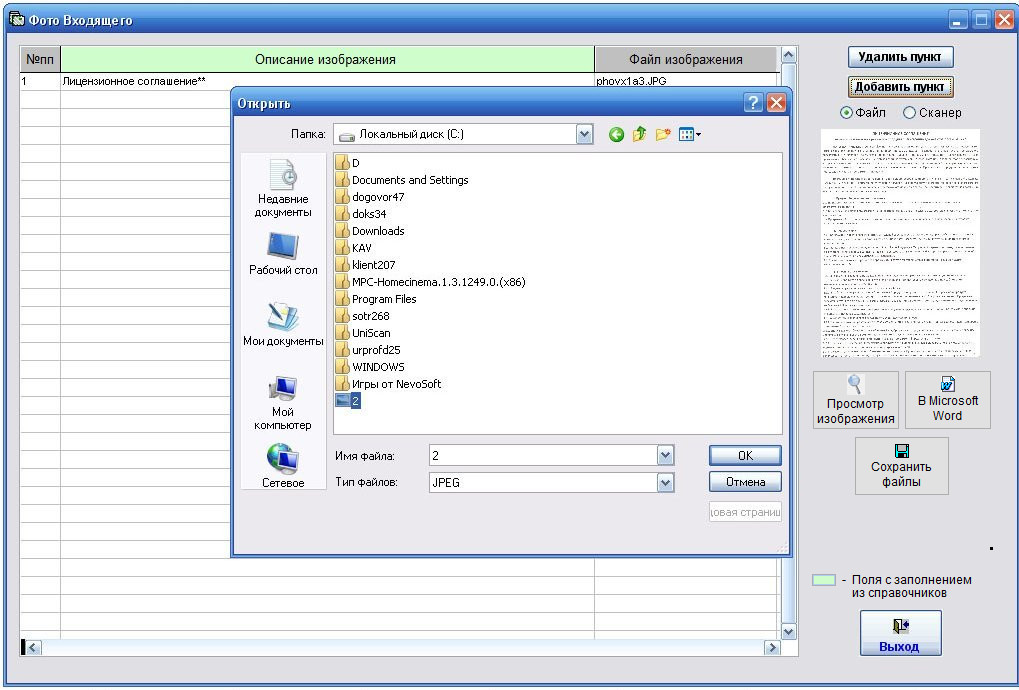The image size is (1019, 690).
Task: Expand the Папка drive dropdown
Action: (x=585, y=134)
